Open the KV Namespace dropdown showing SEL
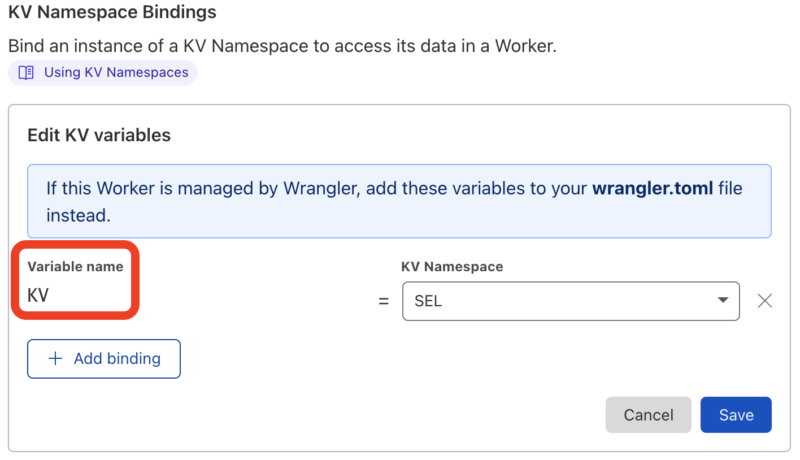The image size is (800, 460). tap(570, 301)
